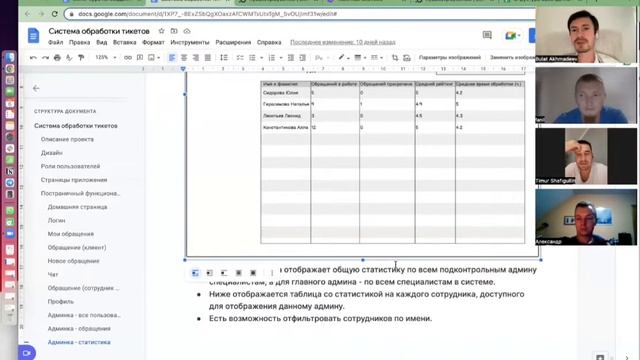This screenshot has width=640, height=360.
Task: Reset the selected image
Action: click(407, 58)
